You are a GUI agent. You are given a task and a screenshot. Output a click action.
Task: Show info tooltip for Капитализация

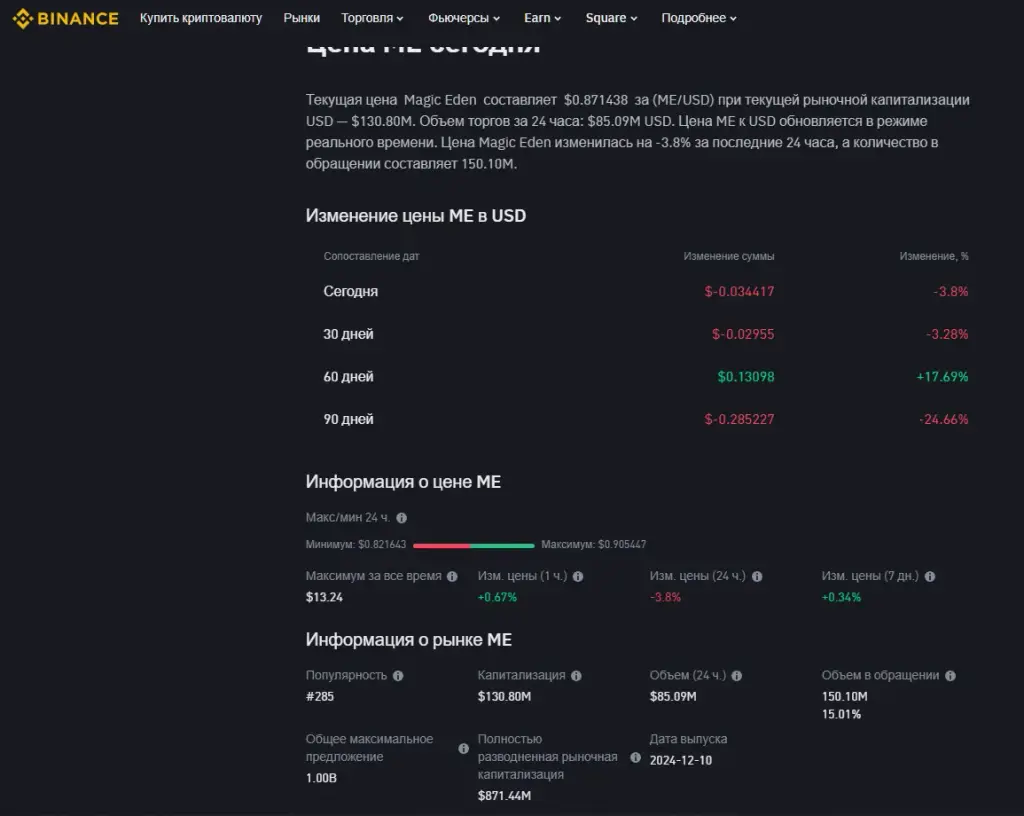tap(576, 676)
